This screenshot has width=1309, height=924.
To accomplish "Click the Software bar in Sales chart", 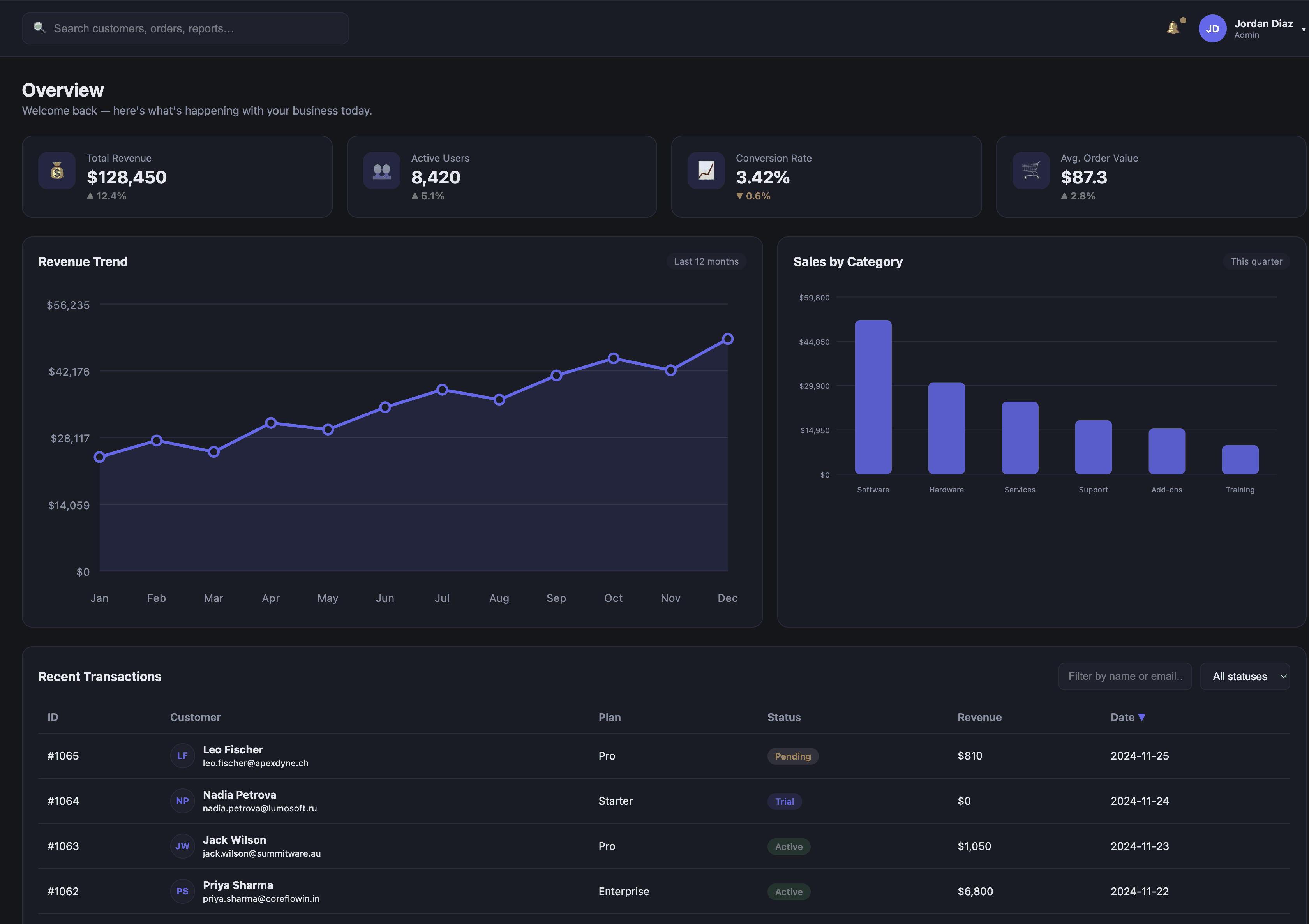I will (873, 397).
